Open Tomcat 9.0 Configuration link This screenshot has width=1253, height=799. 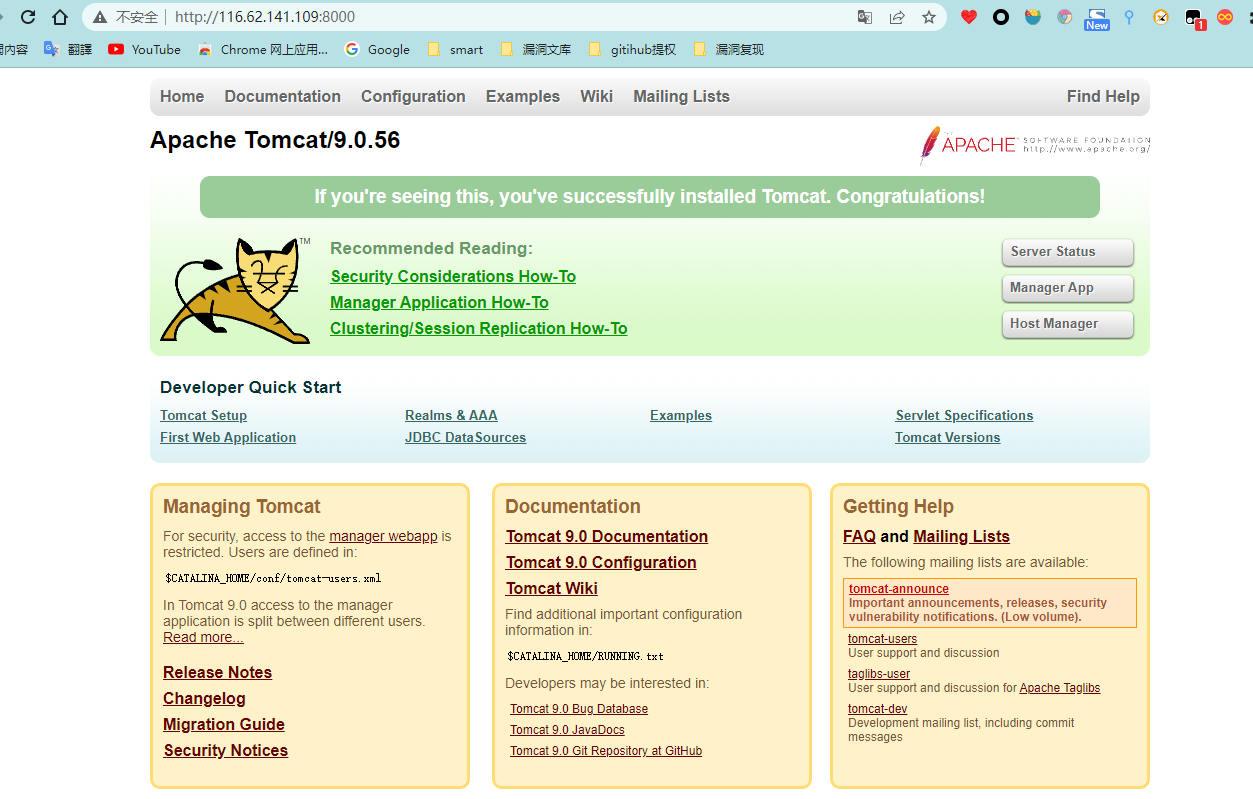click(x=601, y=562)
